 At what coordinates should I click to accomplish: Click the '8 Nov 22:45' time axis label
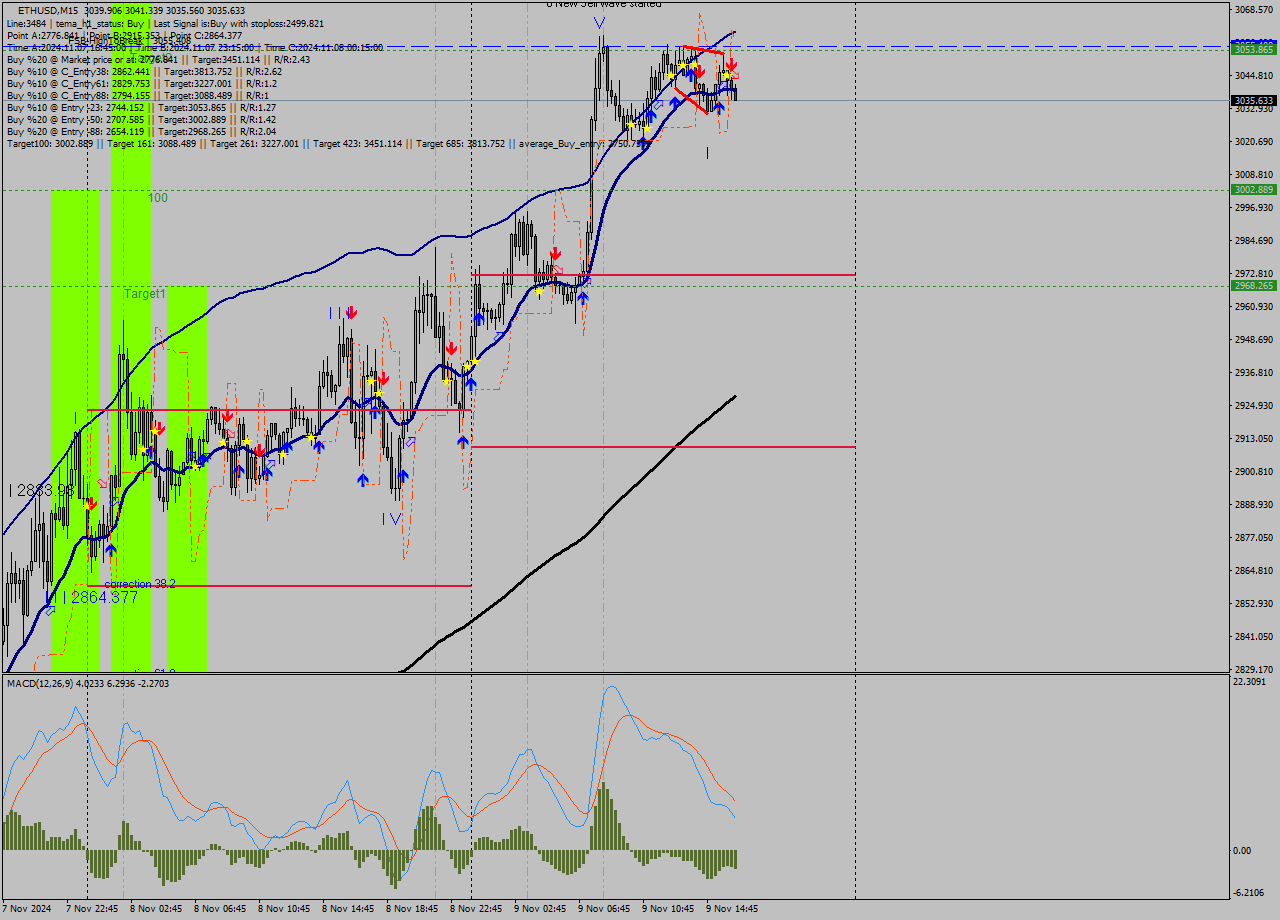(476, 909)
